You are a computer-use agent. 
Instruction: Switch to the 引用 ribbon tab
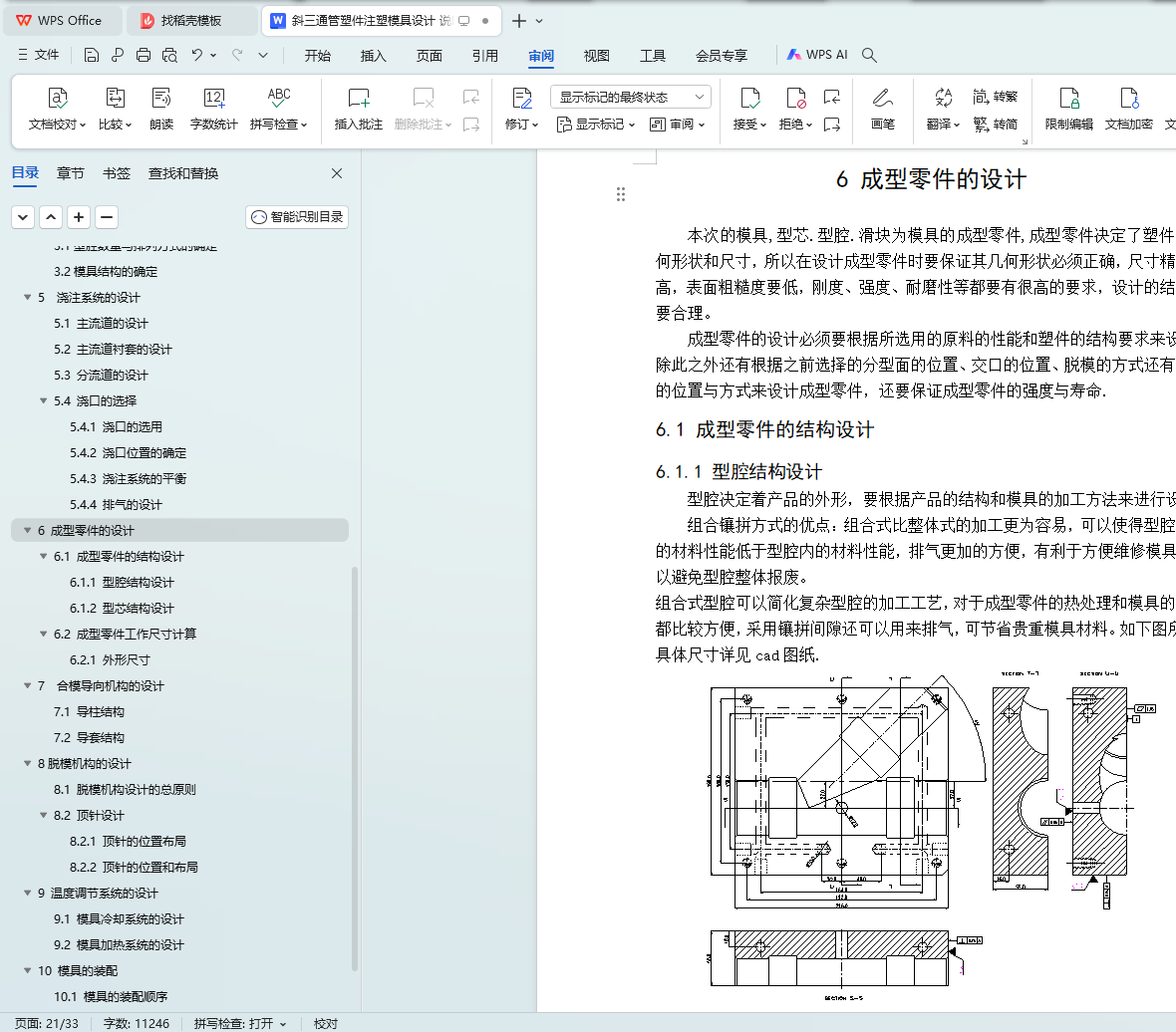pos(484,56)
